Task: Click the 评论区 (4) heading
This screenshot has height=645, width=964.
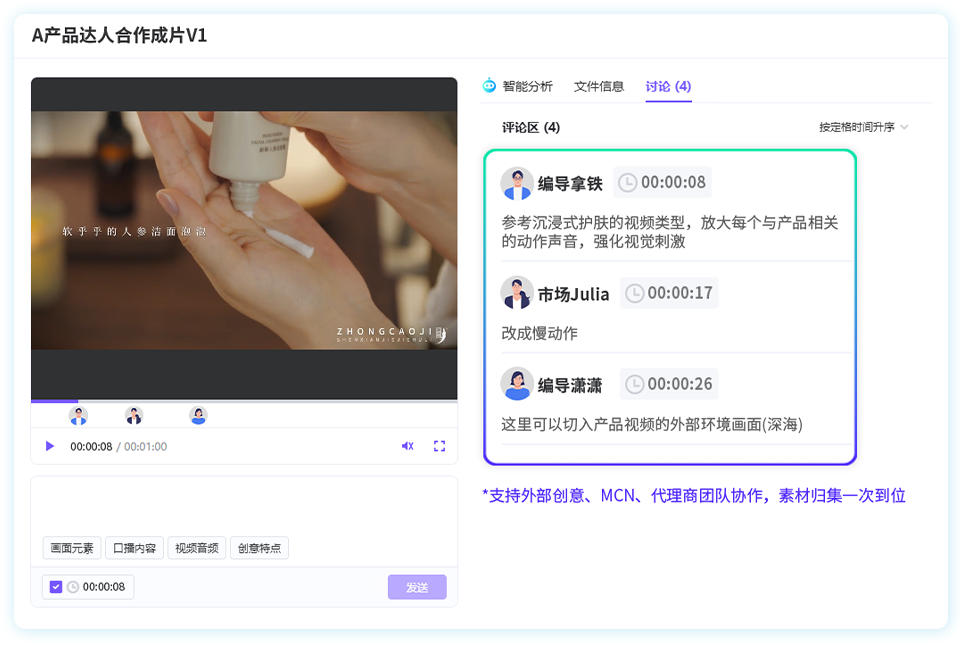Action: click(x=531, y=127)
